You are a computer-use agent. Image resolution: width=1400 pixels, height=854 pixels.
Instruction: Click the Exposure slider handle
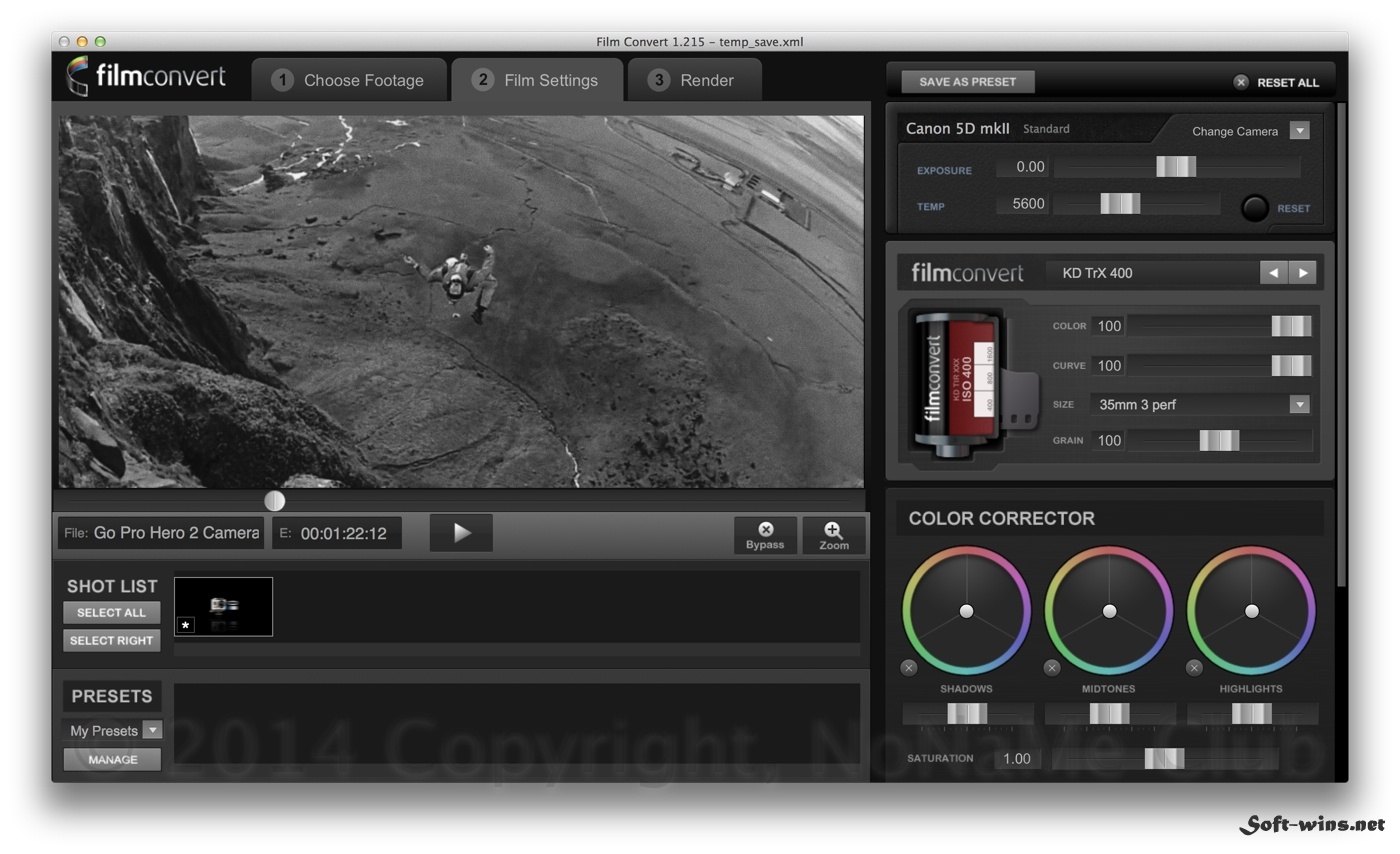1176,167
